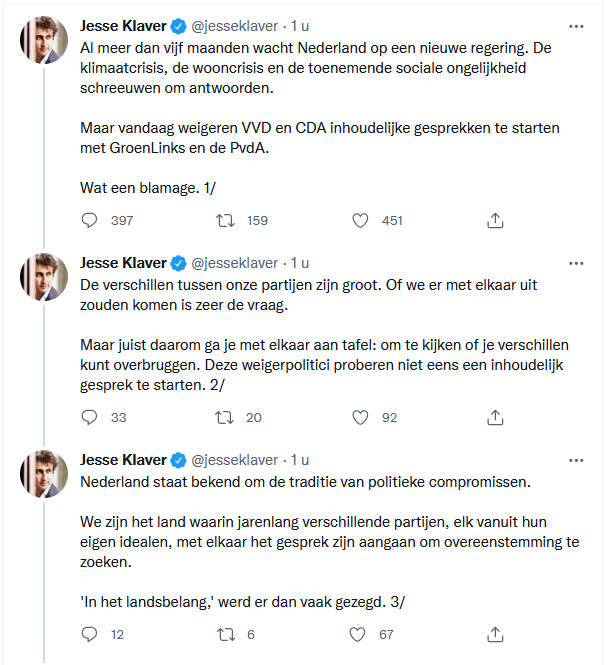Share the third tweet ending in 3/
This screenshot has height=665, width=606.
click(495, 634)
